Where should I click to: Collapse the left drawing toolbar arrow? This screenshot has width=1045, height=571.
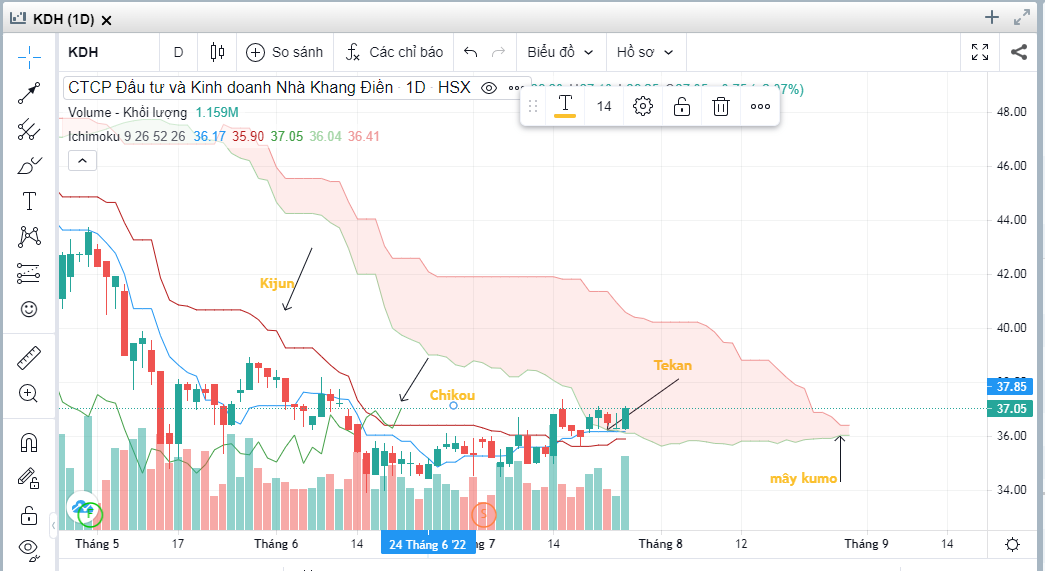pyautogui.click(x=54, y=526)
